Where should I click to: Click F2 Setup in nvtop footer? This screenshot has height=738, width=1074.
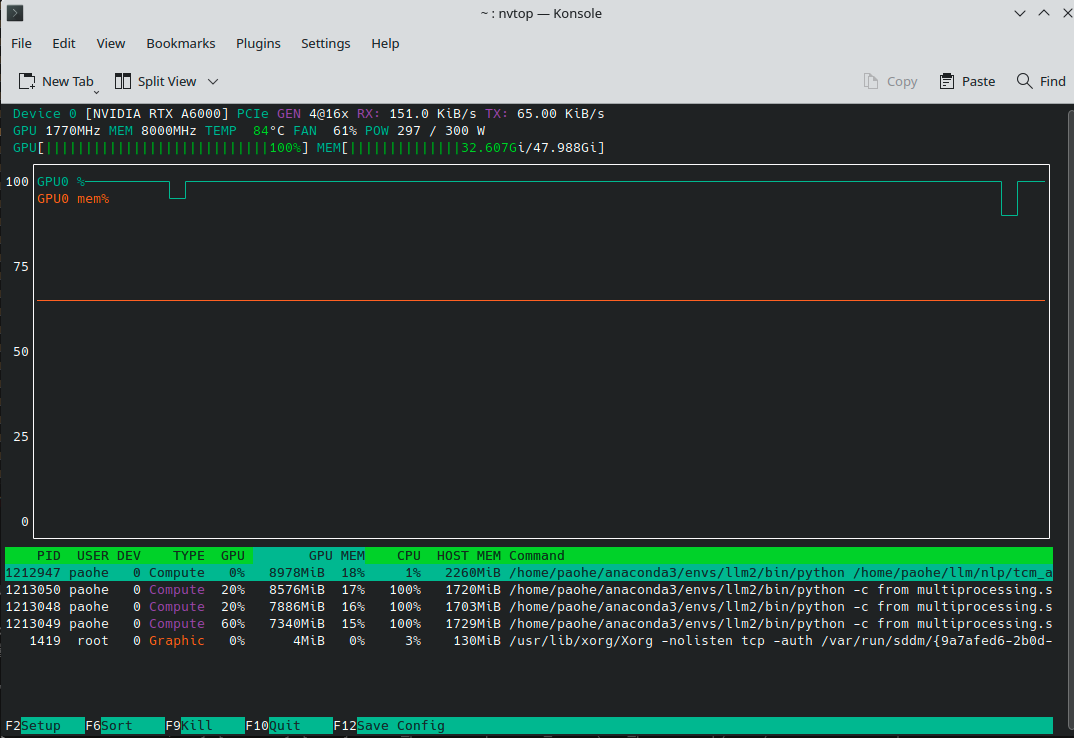pyautogui.click(x=44, y=726)
